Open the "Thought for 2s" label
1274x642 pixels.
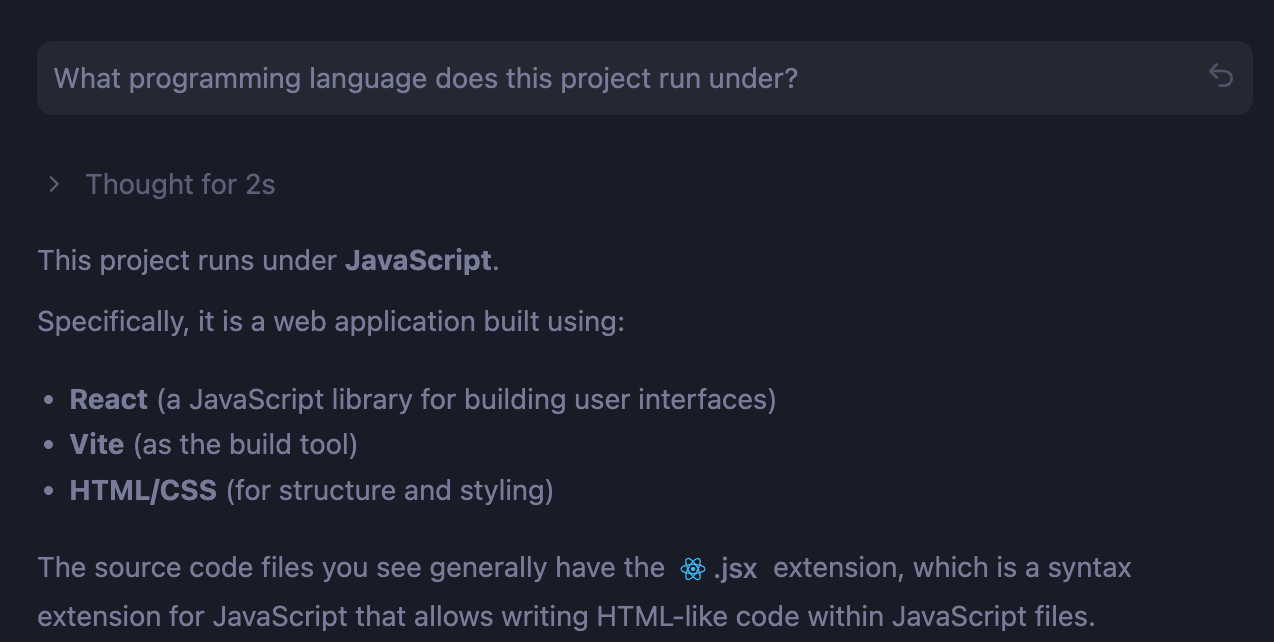(180, 184)
